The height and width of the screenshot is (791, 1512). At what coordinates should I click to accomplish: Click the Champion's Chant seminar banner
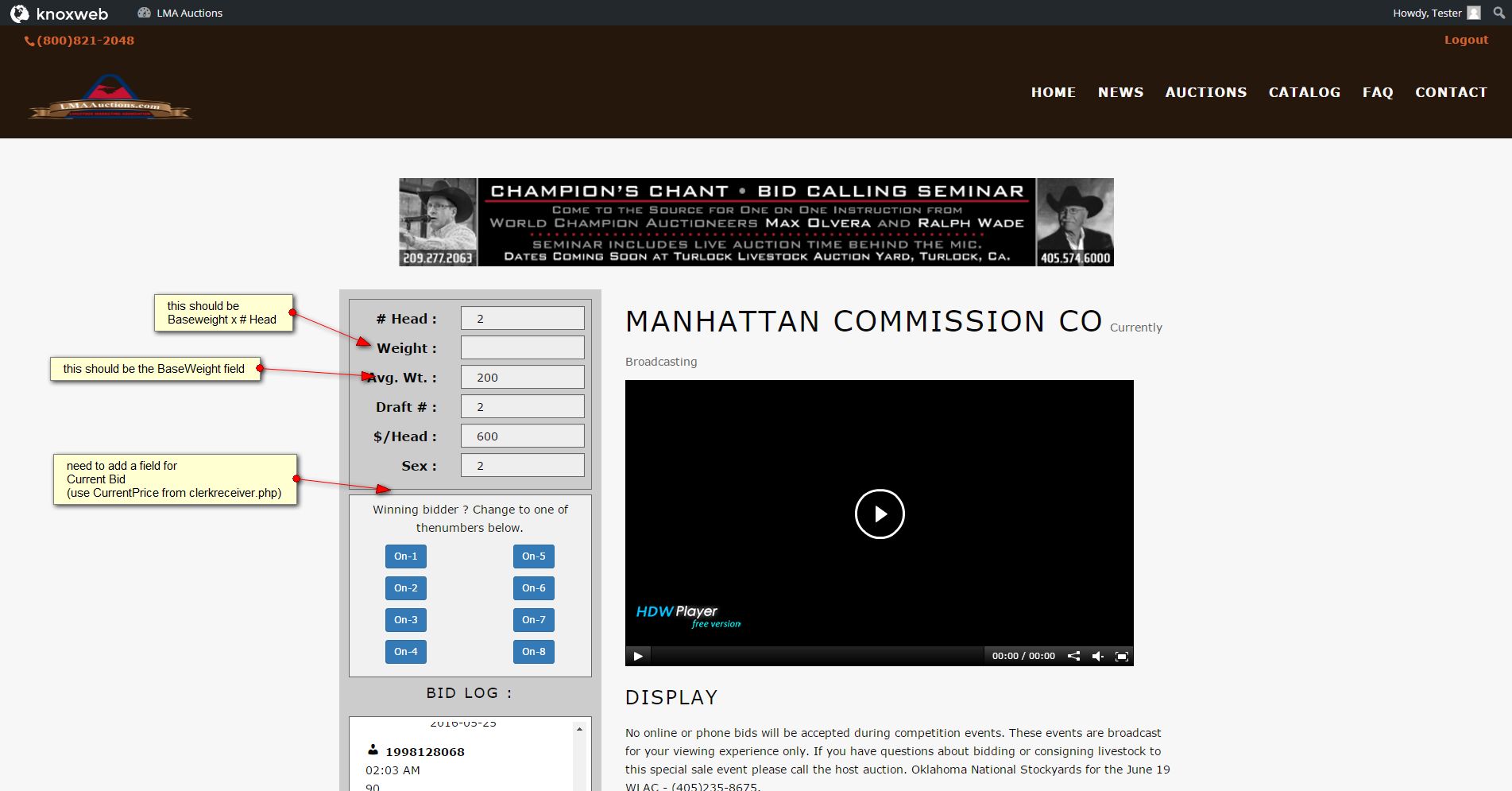(x=756, y=222)
